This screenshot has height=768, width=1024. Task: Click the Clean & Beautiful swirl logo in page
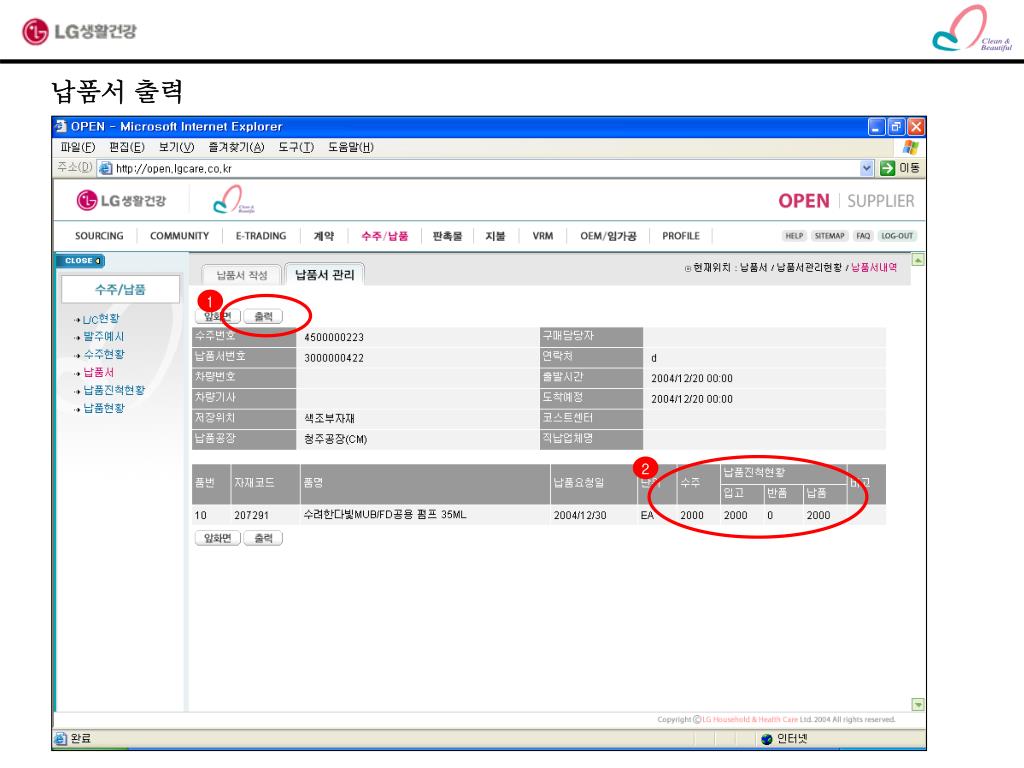tap(233, 199)
